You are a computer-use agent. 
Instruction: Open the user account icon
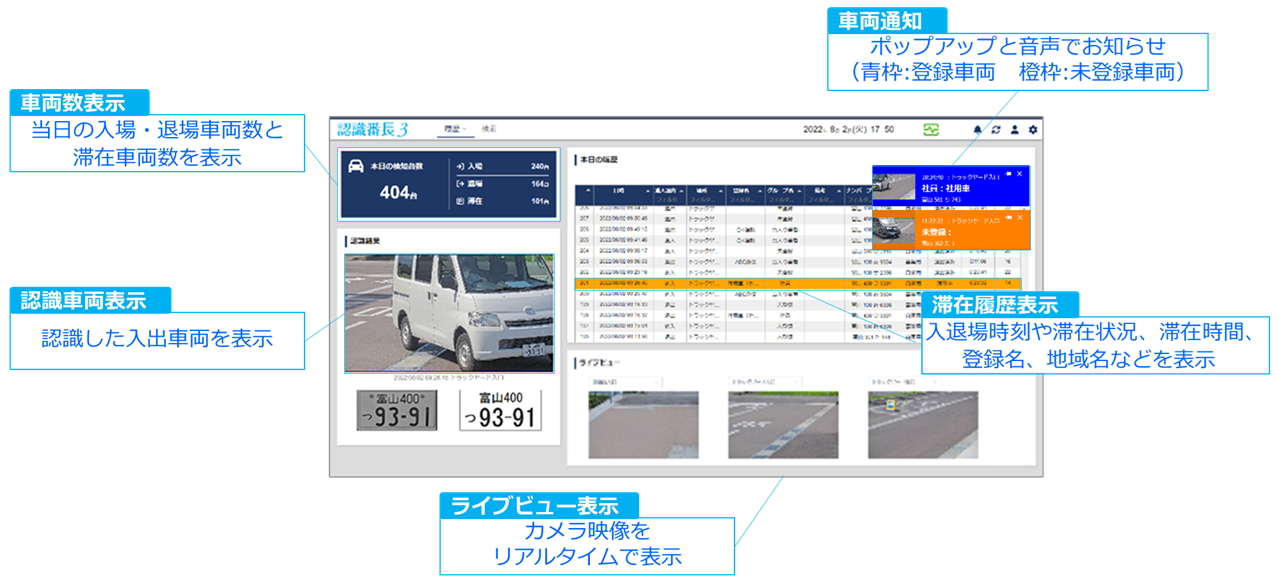(1014, 128)
